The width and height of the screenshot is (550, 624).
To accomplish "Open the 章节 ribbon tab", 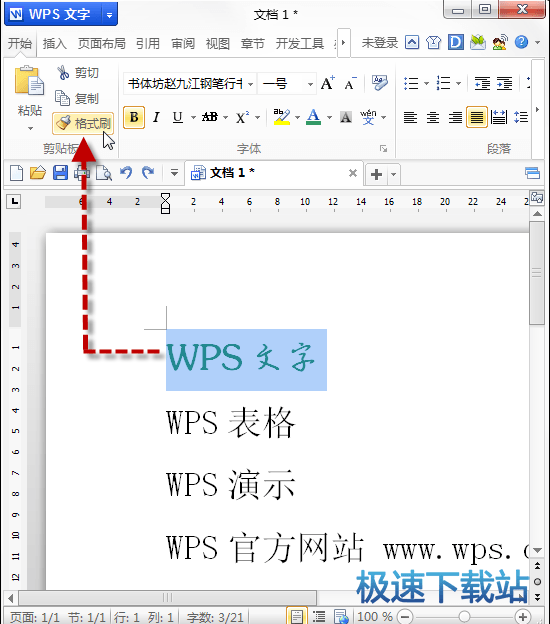I will pos(253,43).
